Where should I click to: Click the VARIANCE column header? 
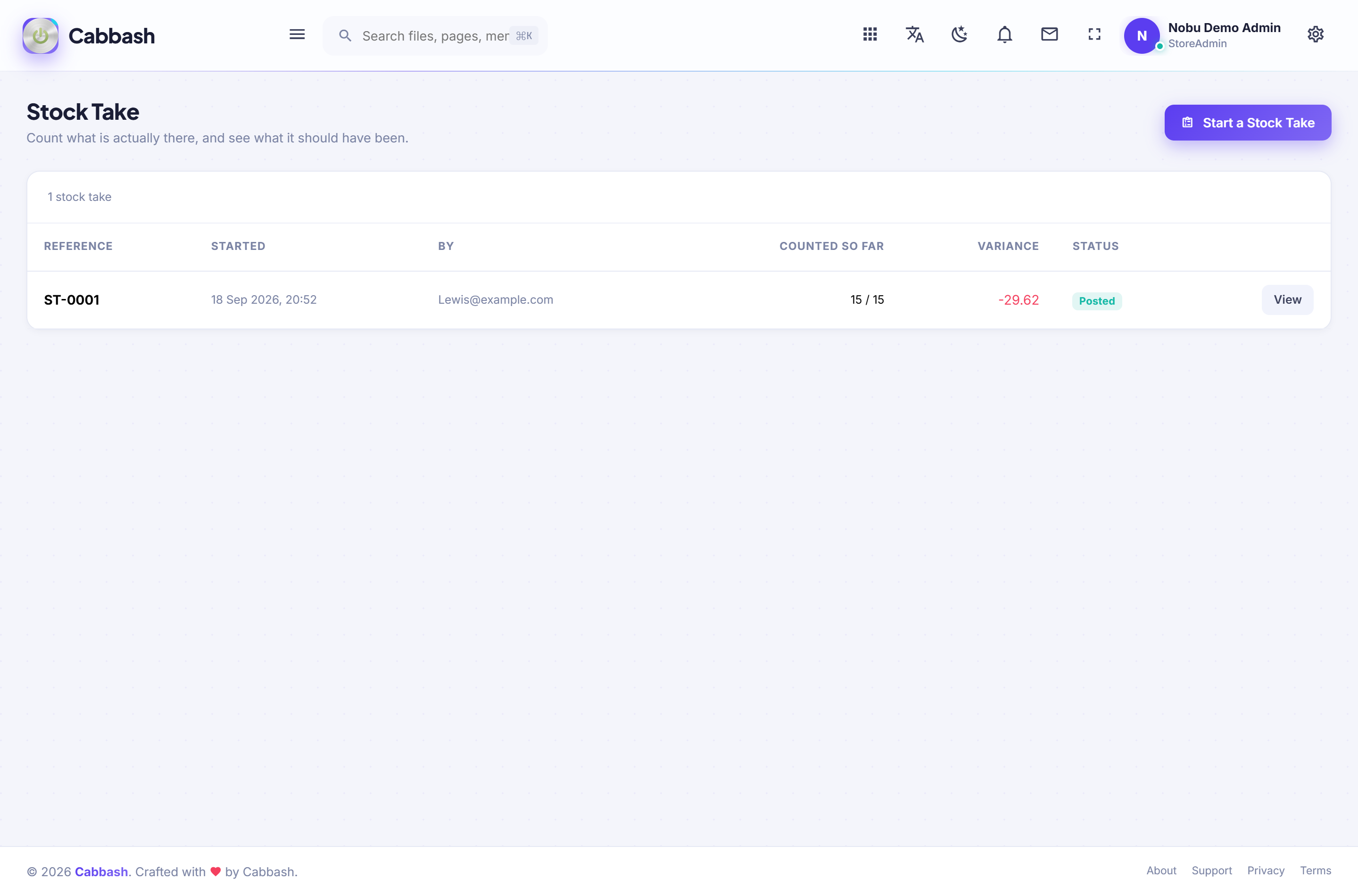[x=1008, y=246]
